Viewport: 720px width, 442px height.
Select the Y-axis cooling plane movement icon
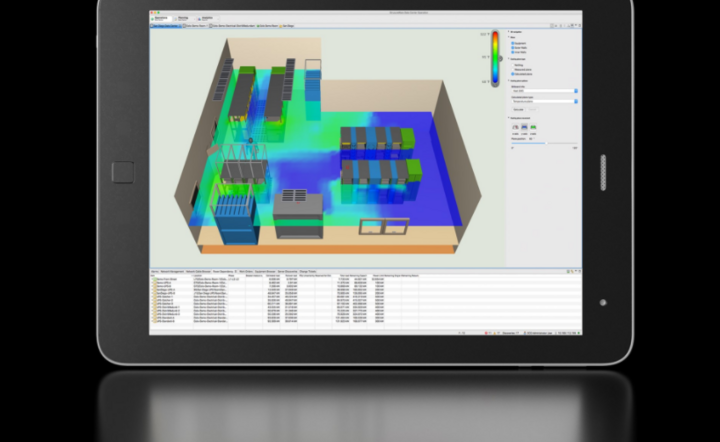point(524,127)
